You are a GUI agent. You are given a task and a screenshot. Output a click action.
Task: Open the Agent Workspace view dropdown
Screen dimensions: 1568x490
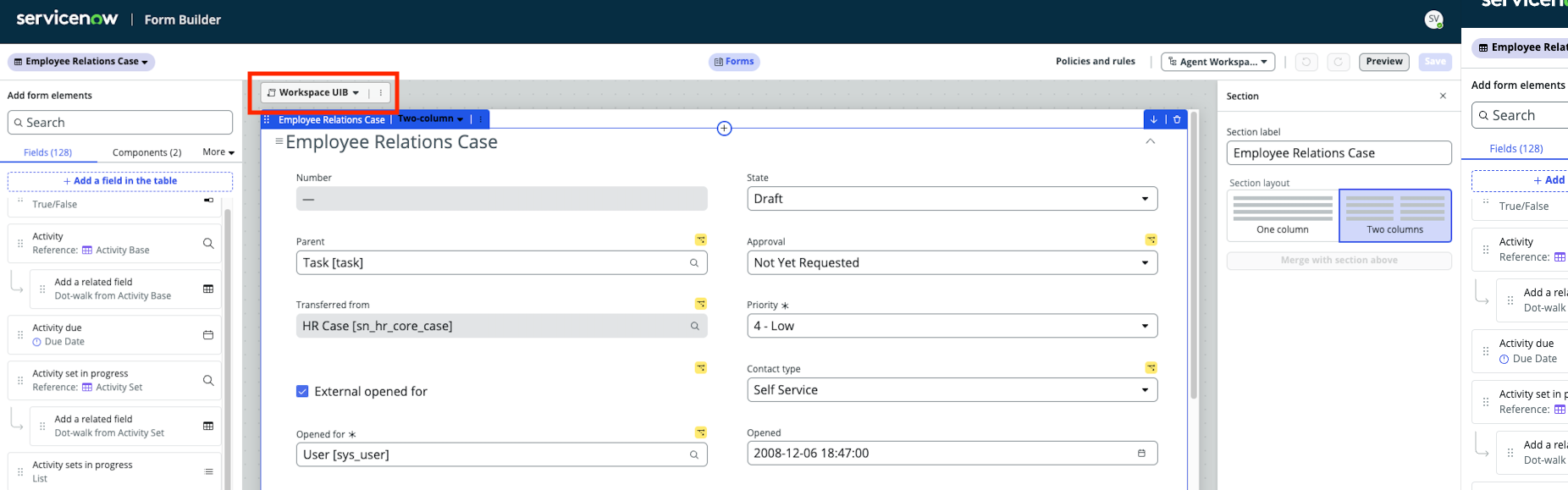[x=1217, y=62]
